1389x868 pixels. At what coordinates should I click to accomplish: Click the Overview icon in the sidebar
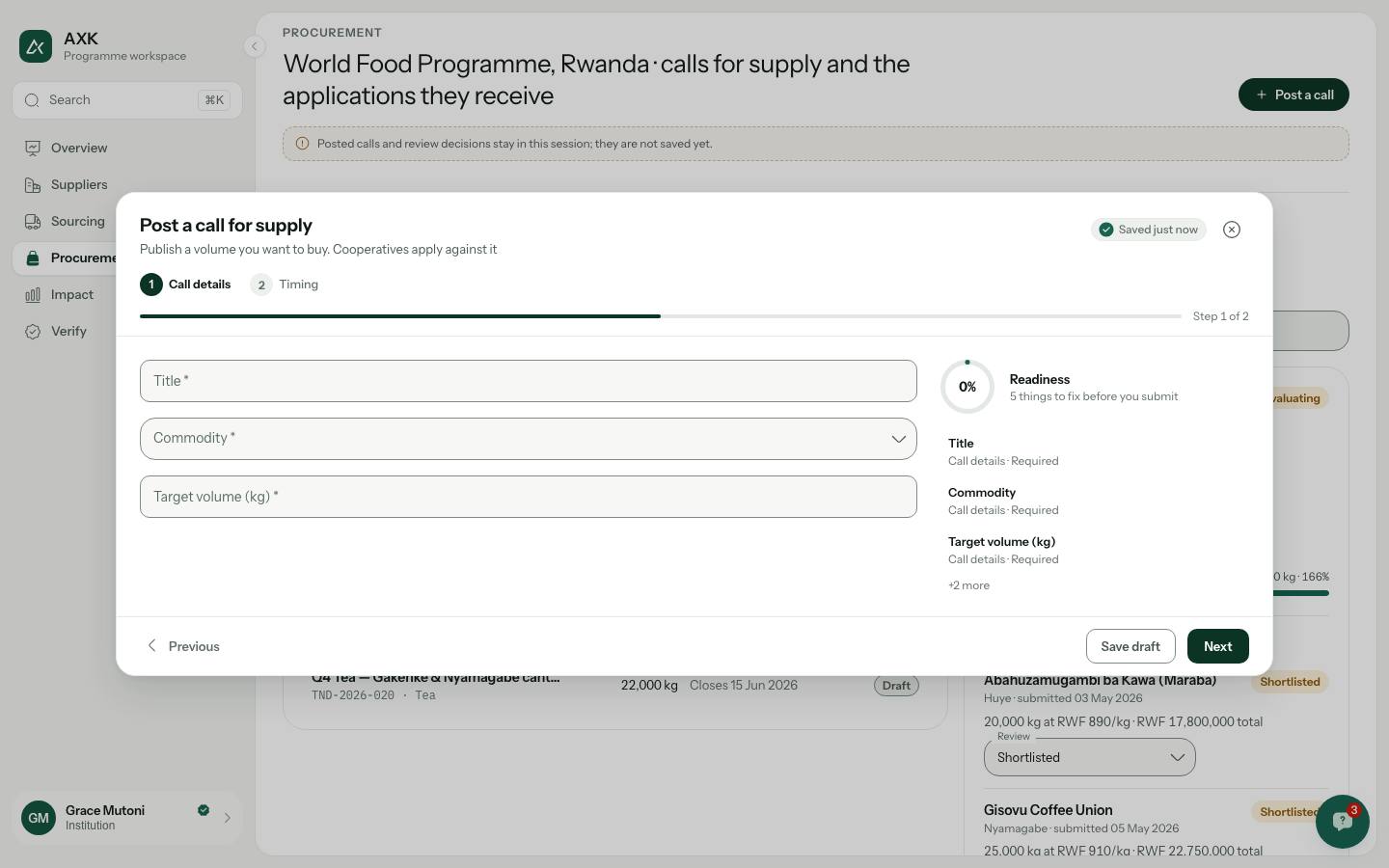coord(33,148)
